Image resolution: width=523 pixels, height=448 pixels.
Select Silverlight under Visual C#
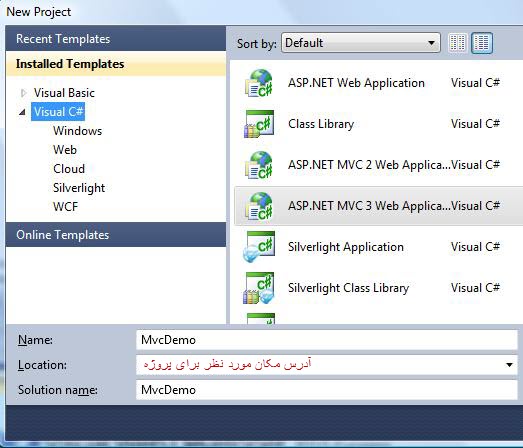point(79,188)
